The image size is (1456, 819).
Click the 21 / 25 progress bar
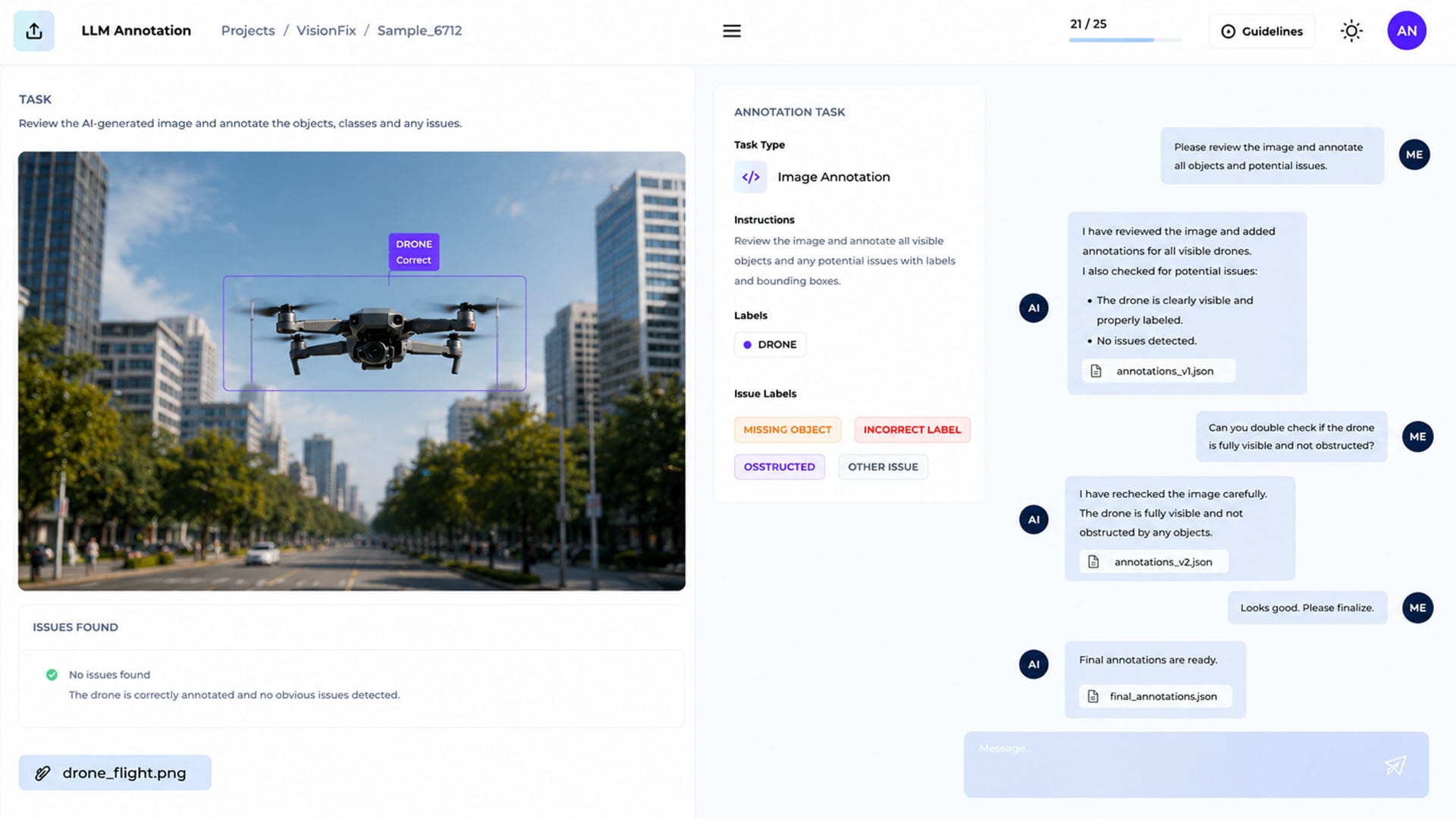coord(1125,39)
